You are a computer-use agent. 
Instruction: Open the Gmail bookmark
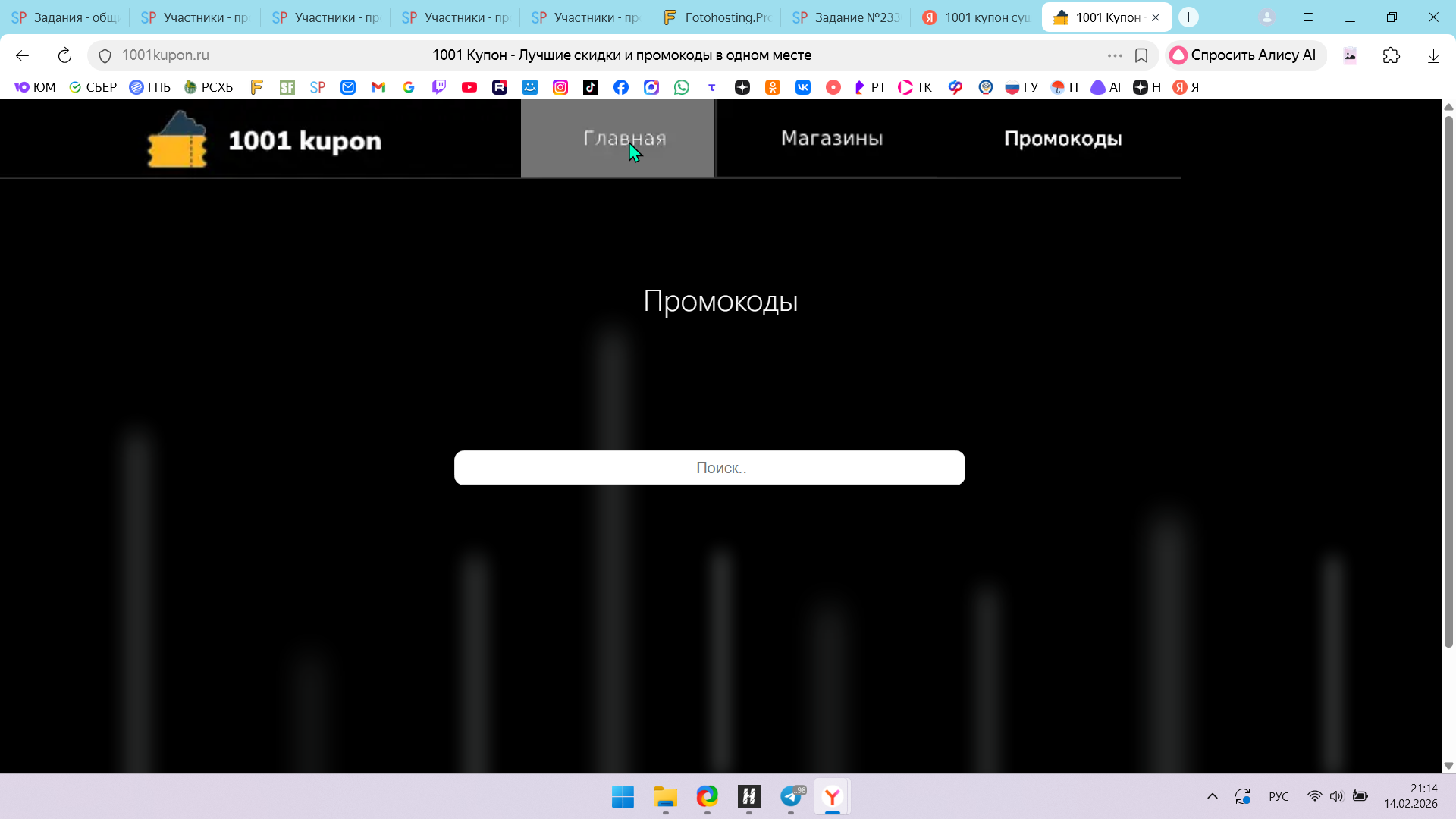click(x=378, y=87)
